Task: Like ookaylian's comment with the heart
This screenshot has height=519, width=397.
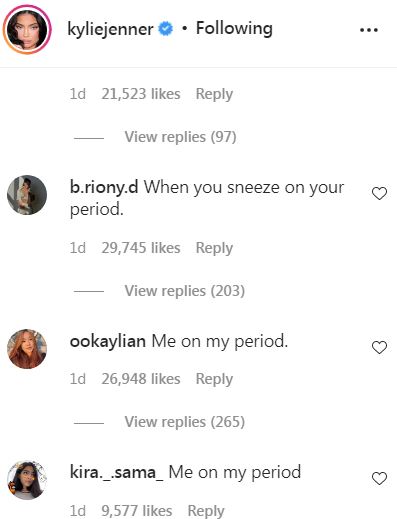Action: tap(379, 347)
